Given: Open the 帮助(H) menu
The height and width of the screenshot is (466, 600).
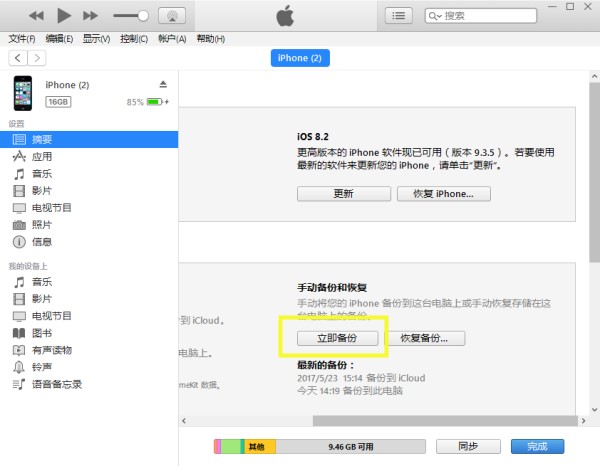Looking at the screenshot, I should [x=210, y=39].
